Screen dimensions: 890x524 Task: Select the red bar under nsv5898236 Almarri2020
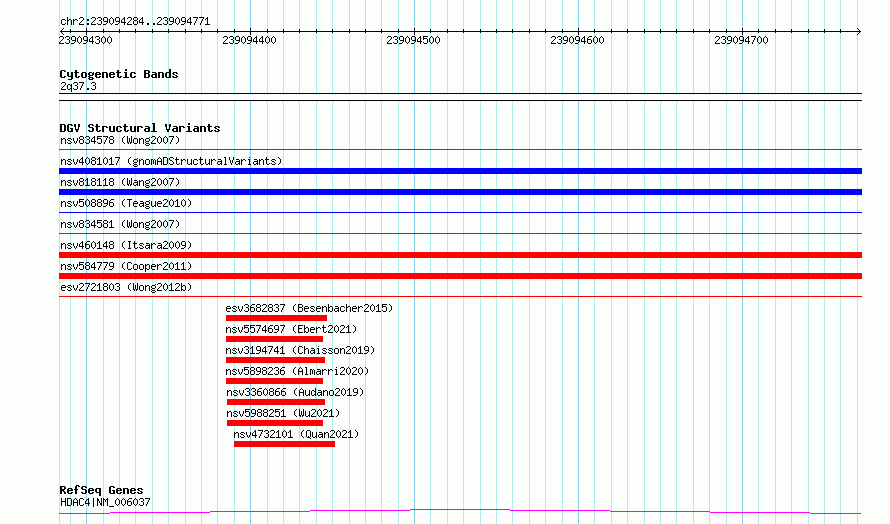click(274, 381)
